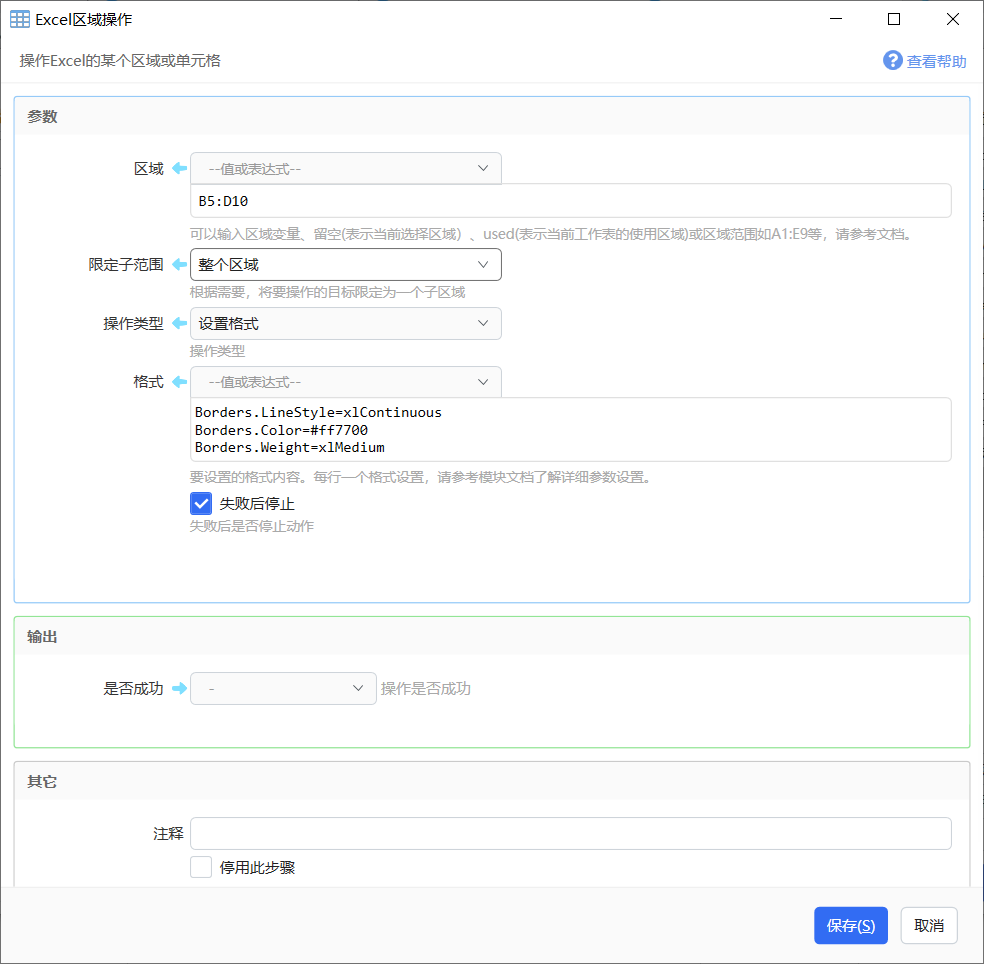This screenshot has height=964, width=984.
Task: Click the 注释 comment input field
Action: click(x=570, y=833)
